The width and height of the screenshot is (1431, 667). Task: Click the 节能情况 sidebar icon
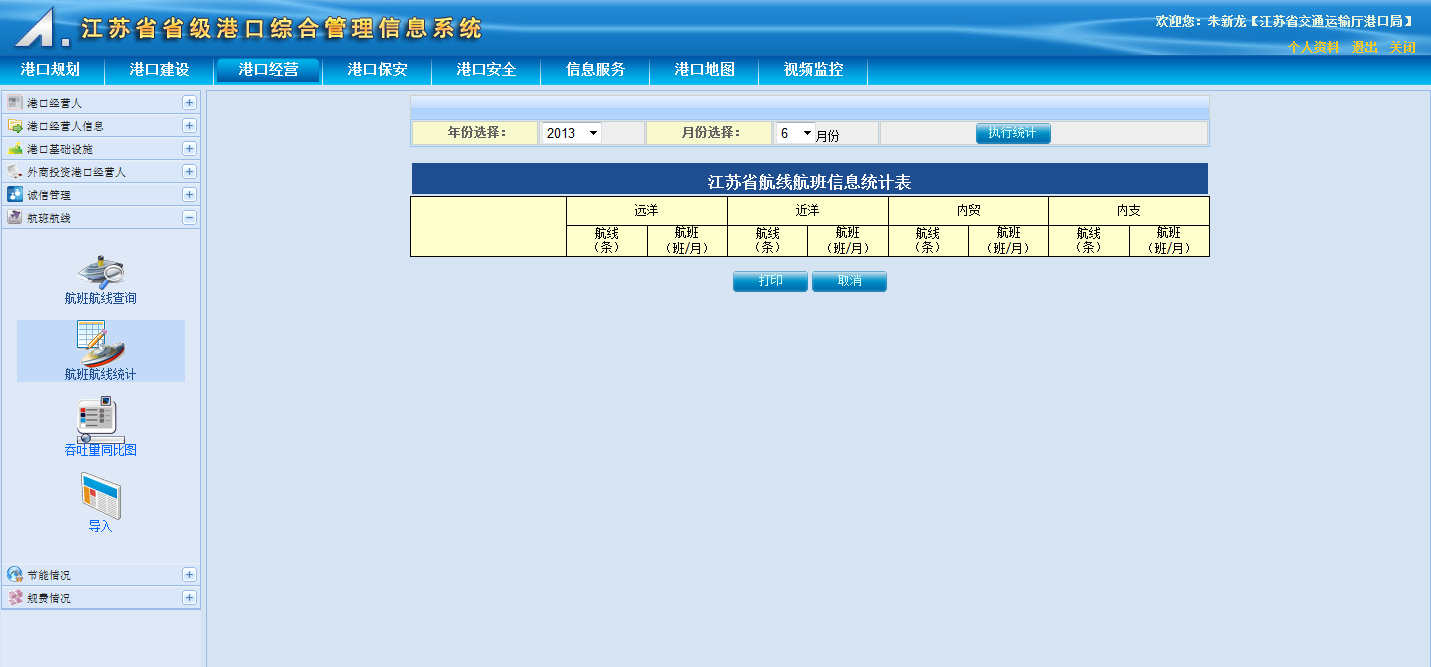15,575
